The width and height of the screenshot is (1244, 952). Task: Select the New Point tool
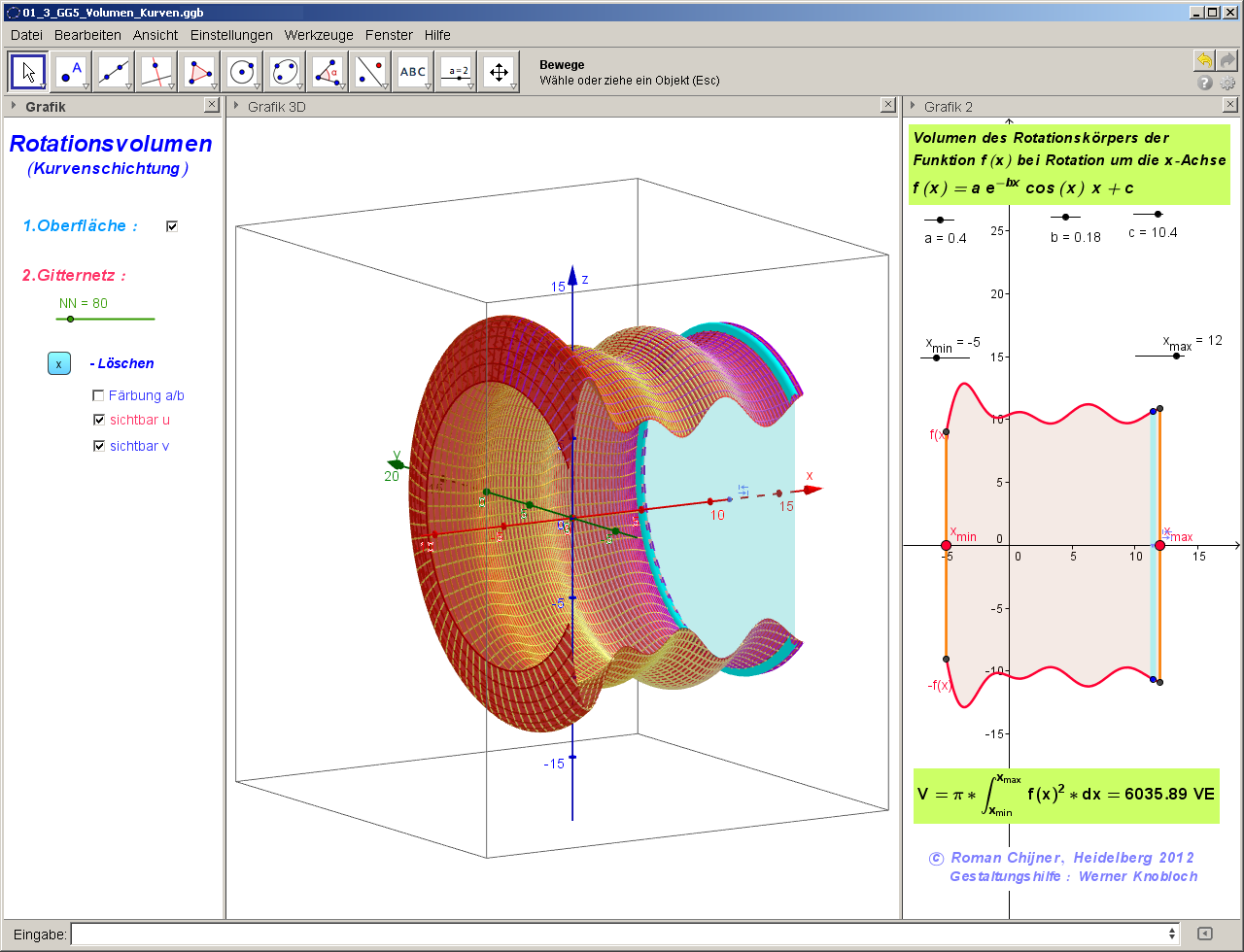[71, 71]
